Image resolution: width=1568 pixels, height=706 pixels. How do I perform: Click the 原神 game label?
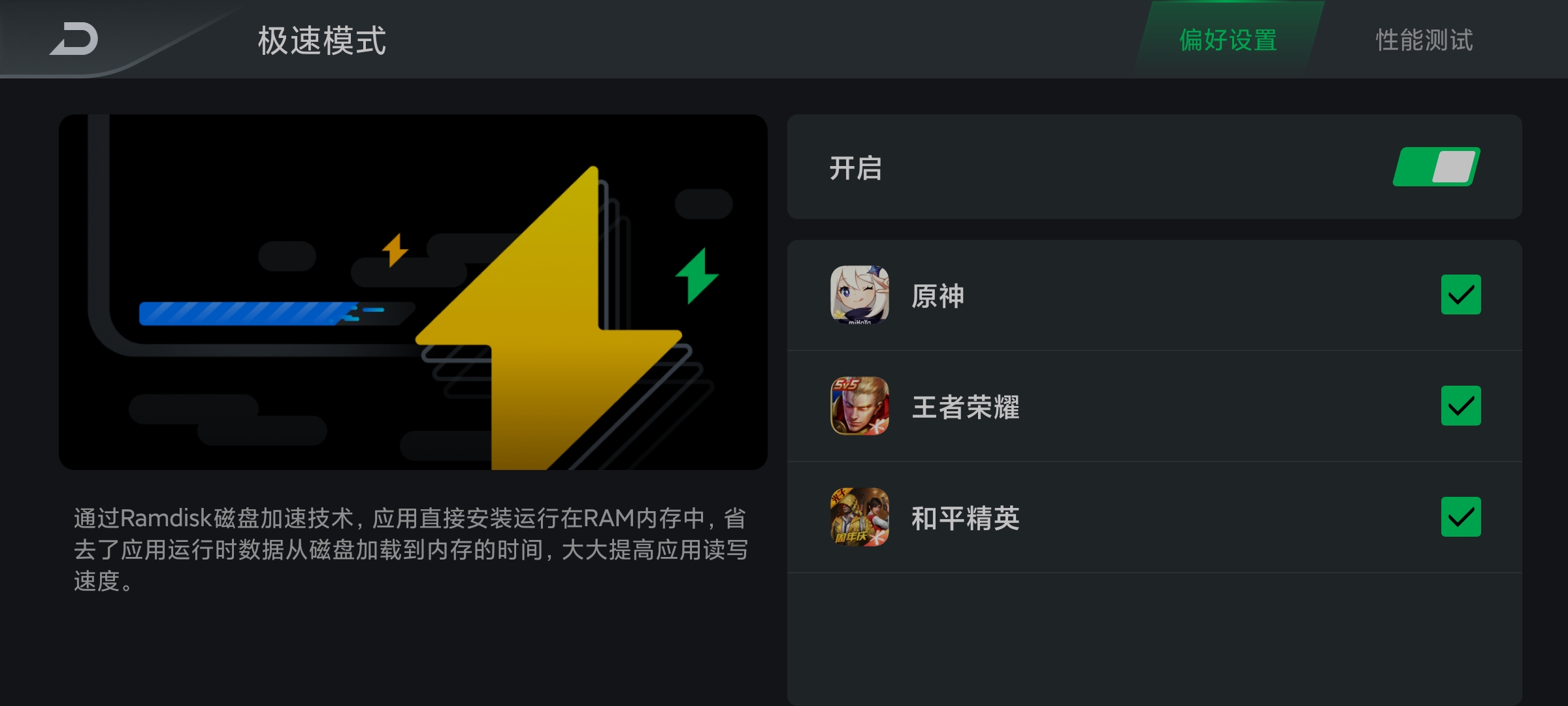pyautogui.click(x=938, y=296)
